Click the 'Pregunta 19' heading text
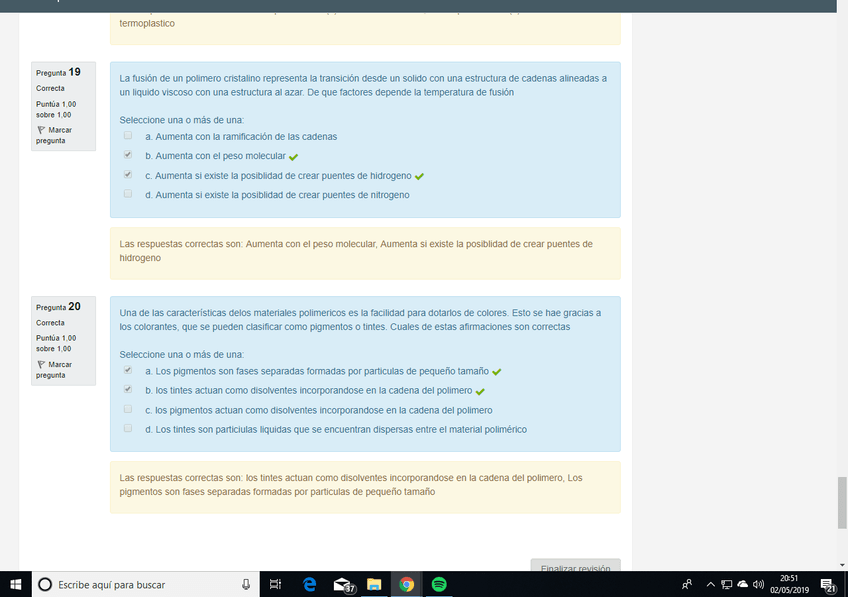This screenshot has width=848, height=597. pyautogui.click(x=58, y=72)
